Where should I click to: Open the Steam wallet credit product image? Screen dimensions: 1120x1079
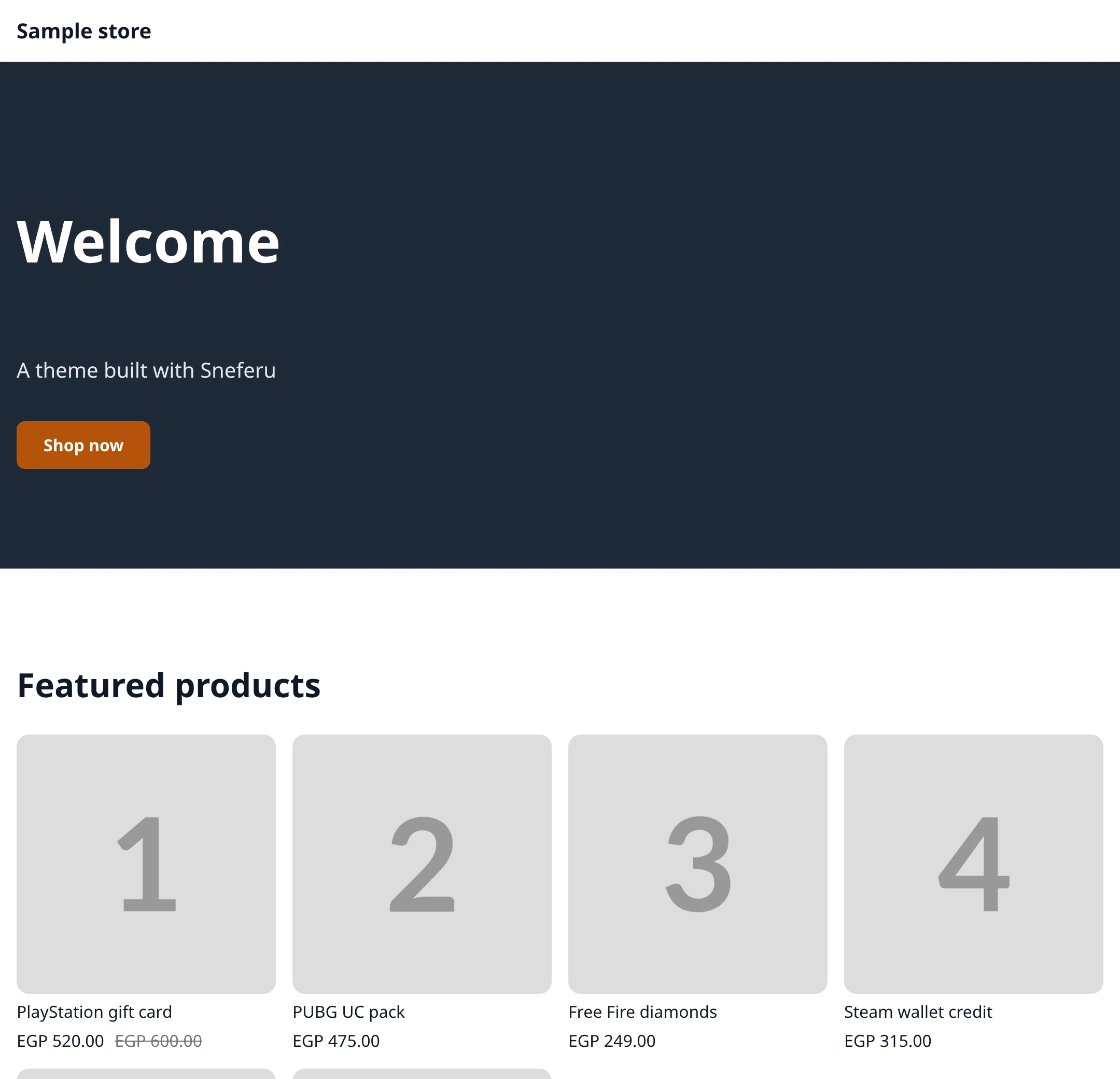pos(974,864)
